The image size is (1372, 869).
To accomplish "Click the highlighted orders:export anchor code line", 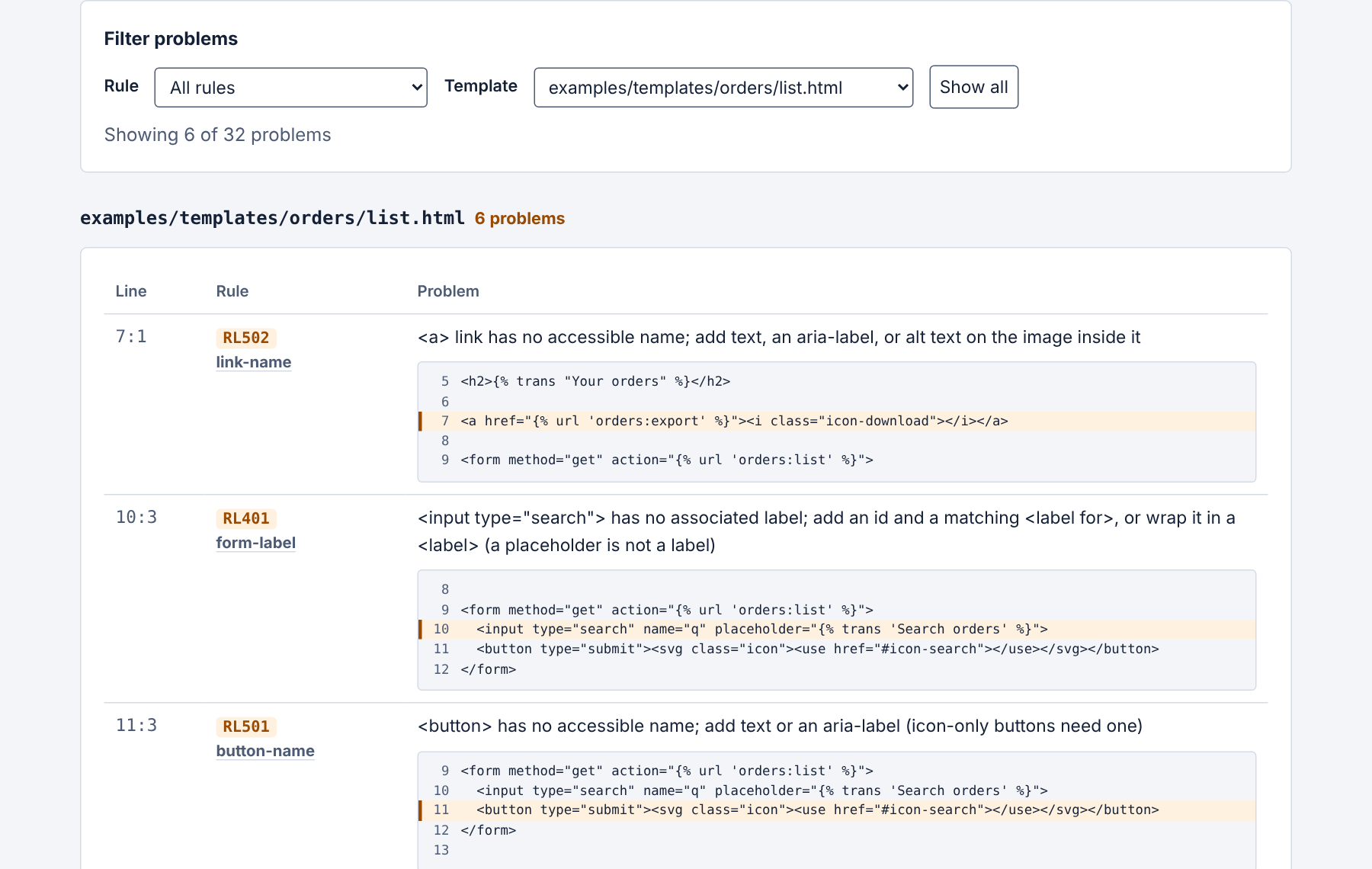I will click(x=837, y=422).
